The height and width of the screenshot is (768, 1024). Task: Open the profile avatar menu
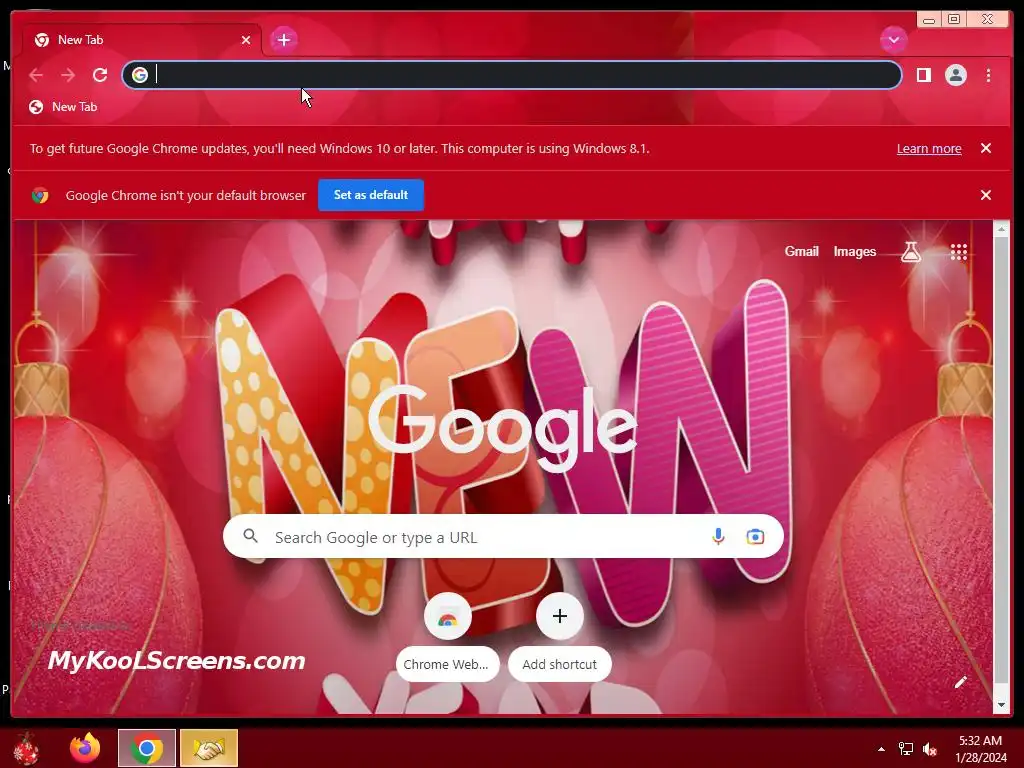(955, 75)
